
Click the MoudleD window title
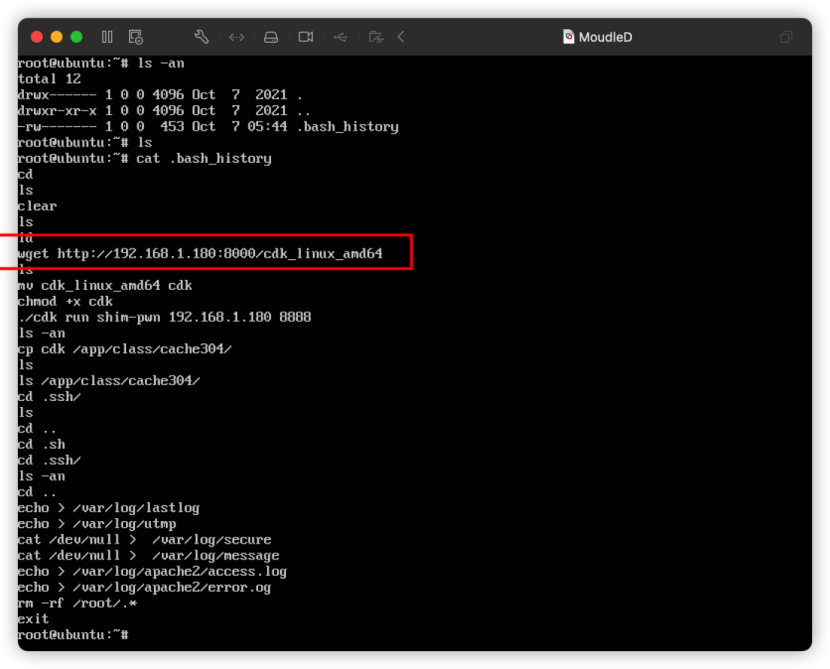click(x=606, y=37)
